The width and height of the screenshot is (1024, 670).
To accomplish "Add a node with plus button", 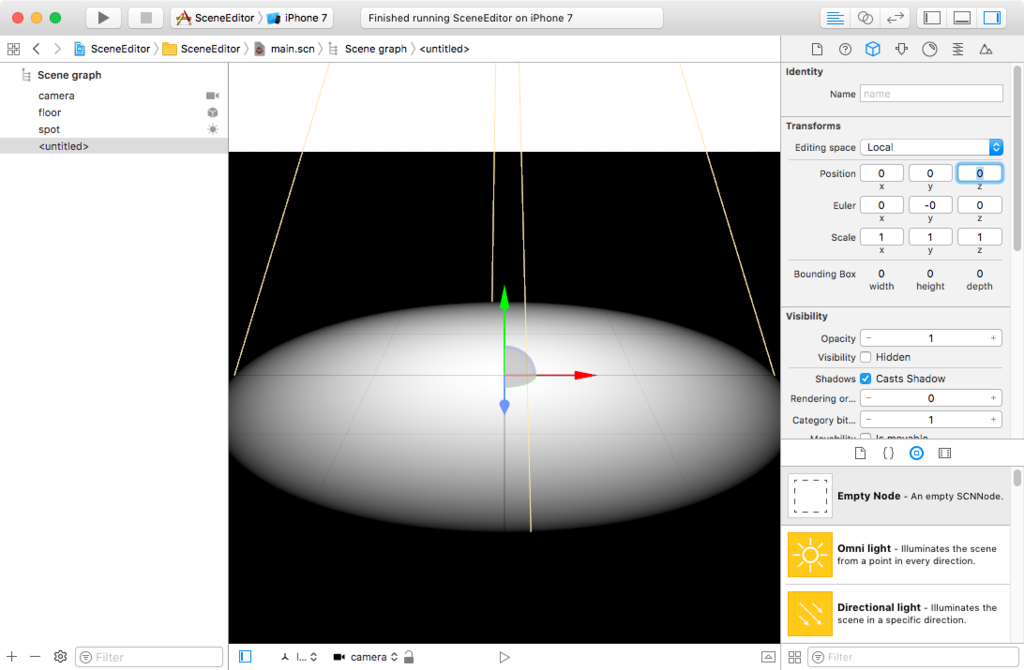I will tap(12, 657).
